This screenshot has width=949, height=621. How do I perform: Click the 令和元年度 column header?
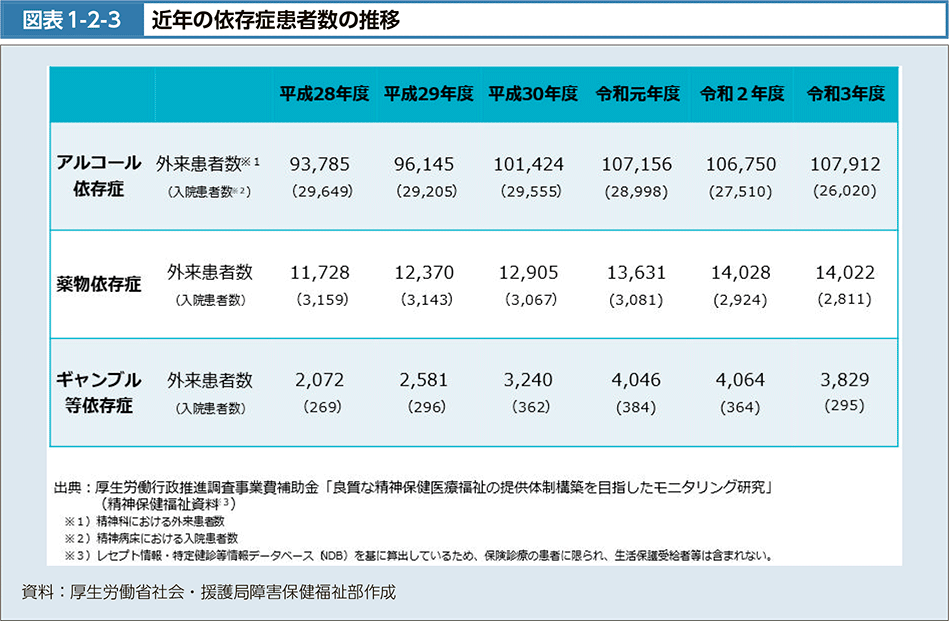click(637, 94)
